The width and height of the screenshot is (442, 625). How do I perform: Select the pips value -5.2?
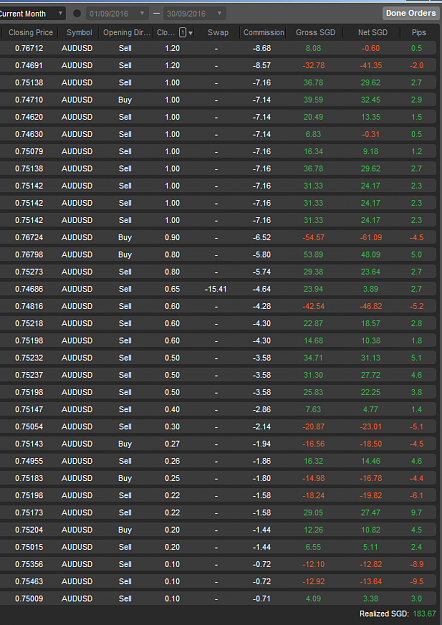click(x=416, y=306)
